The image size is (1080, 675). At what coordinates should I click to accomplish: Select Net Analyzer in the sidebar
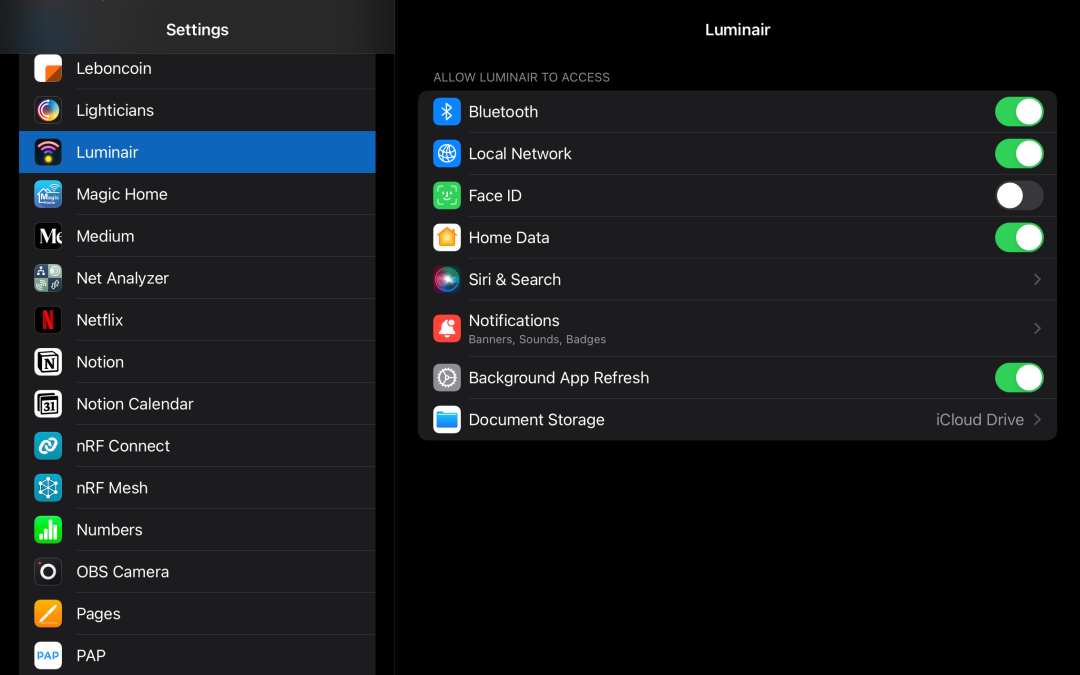[122, 278]
